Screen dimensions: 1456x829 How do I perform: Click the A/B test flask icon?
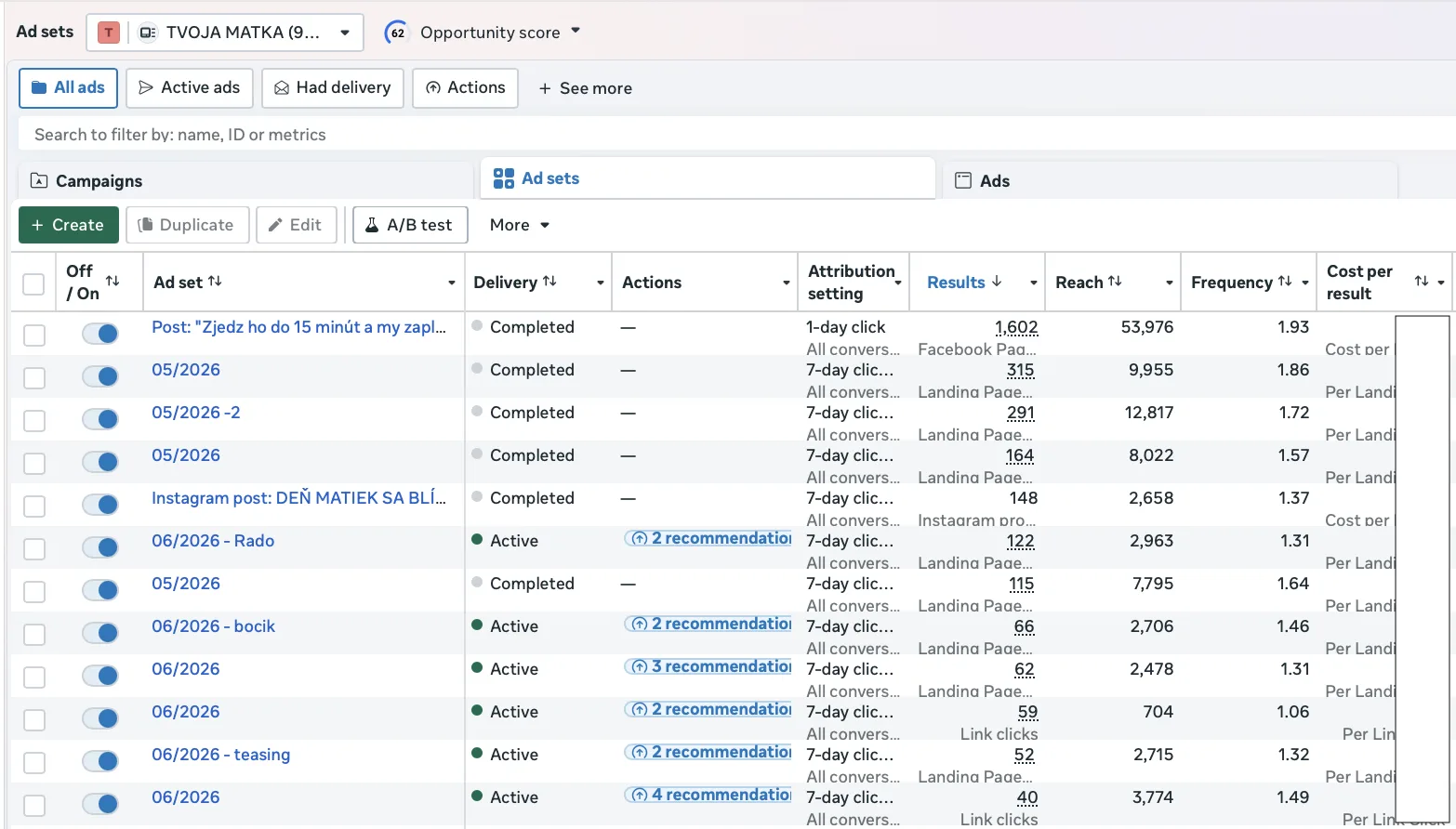pyautogui.click(x=372, y=225)
